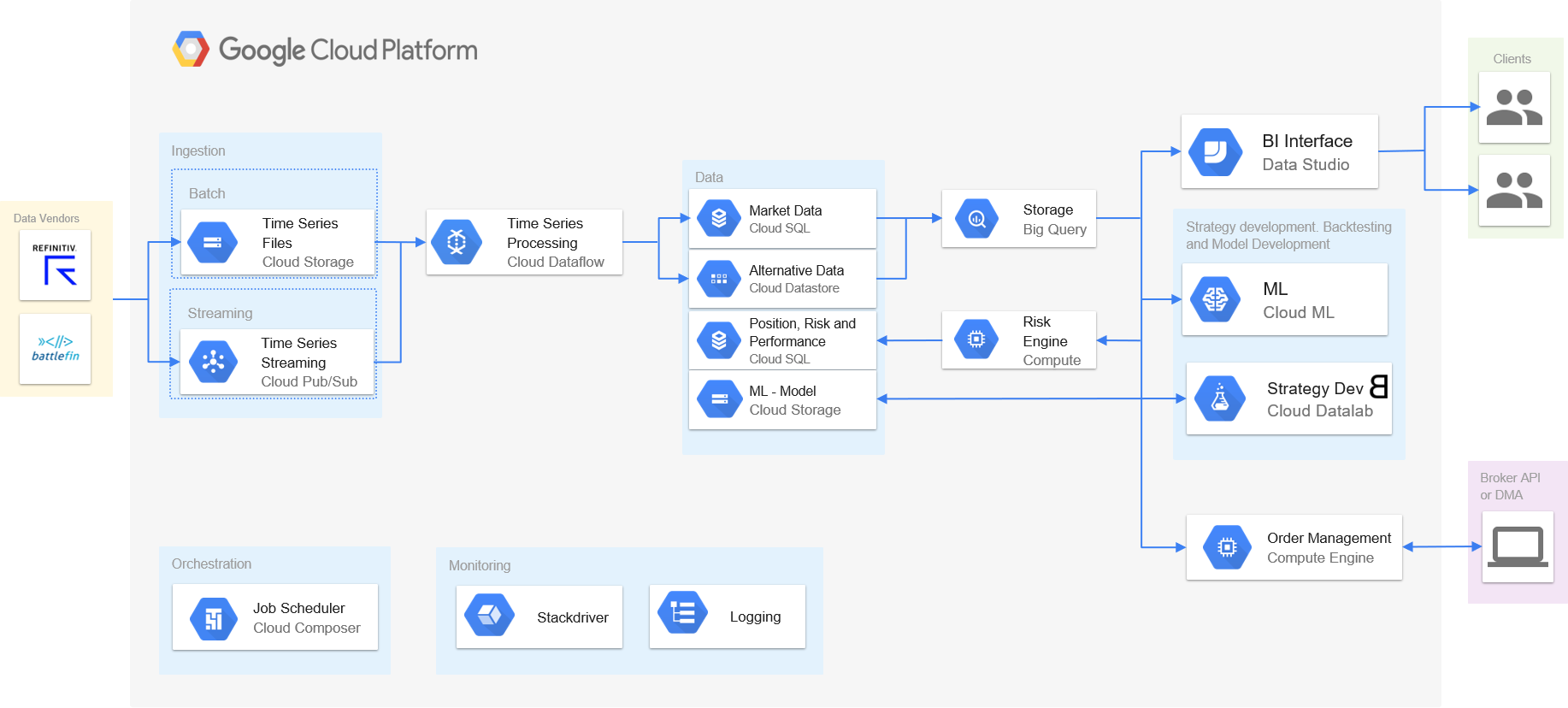Select the Cloud Pub/Sub icon for Time Series Streaming
This screenshot has width=1568, height=708.
(x=213, y=362)
